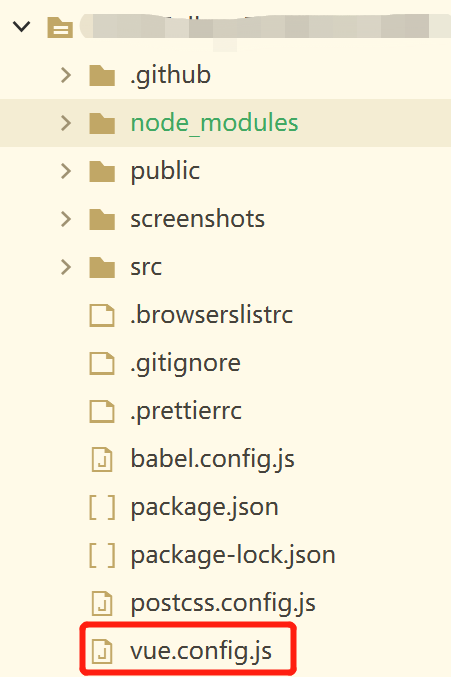451x677 pixels.
Task: Expand the src folder arrow
Action: [x=66, y=267]
